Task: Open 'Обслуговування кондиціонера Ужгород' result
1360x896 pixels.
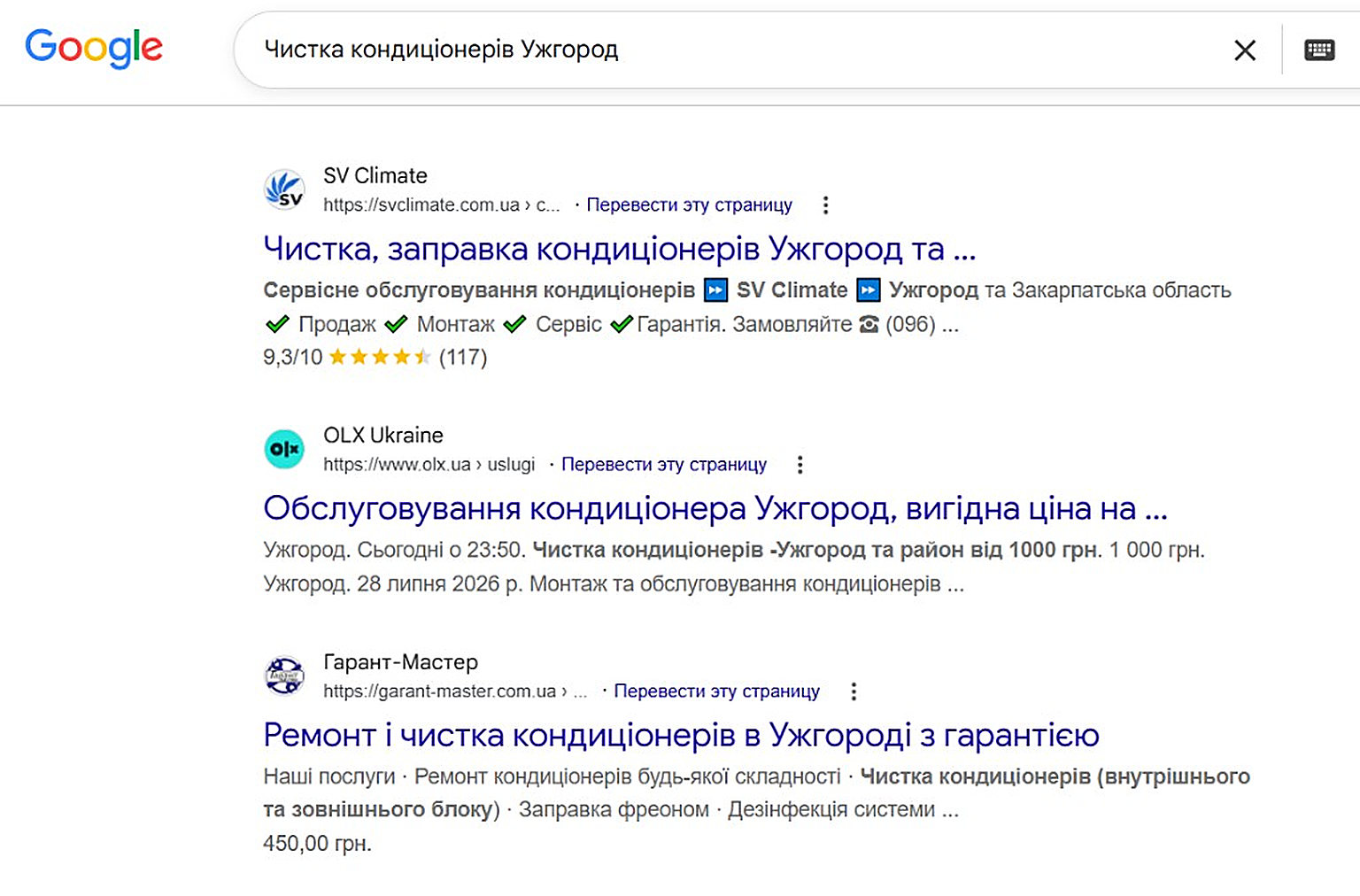Action: [715, 508]
